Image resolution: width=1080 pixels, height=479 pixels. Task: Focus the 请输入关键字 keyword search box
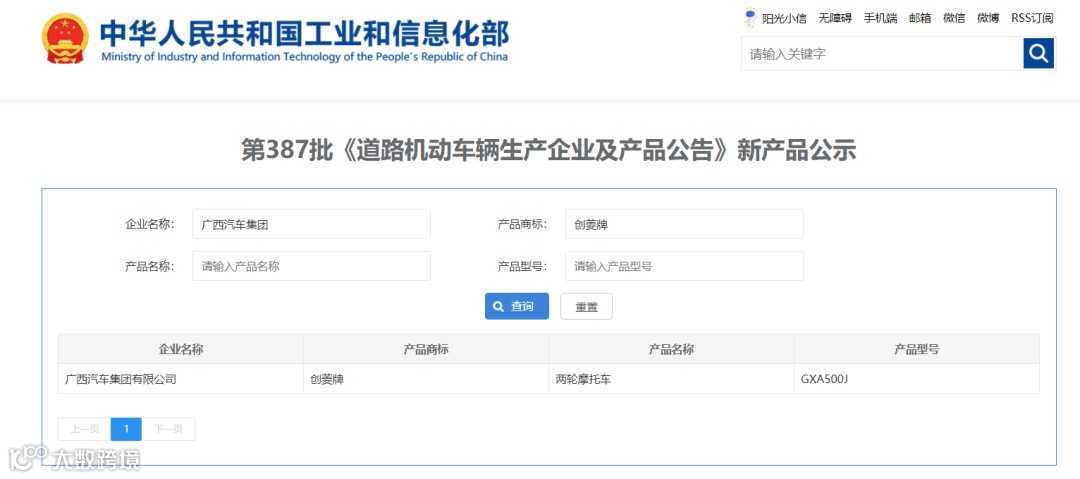(x=882, y=53)
